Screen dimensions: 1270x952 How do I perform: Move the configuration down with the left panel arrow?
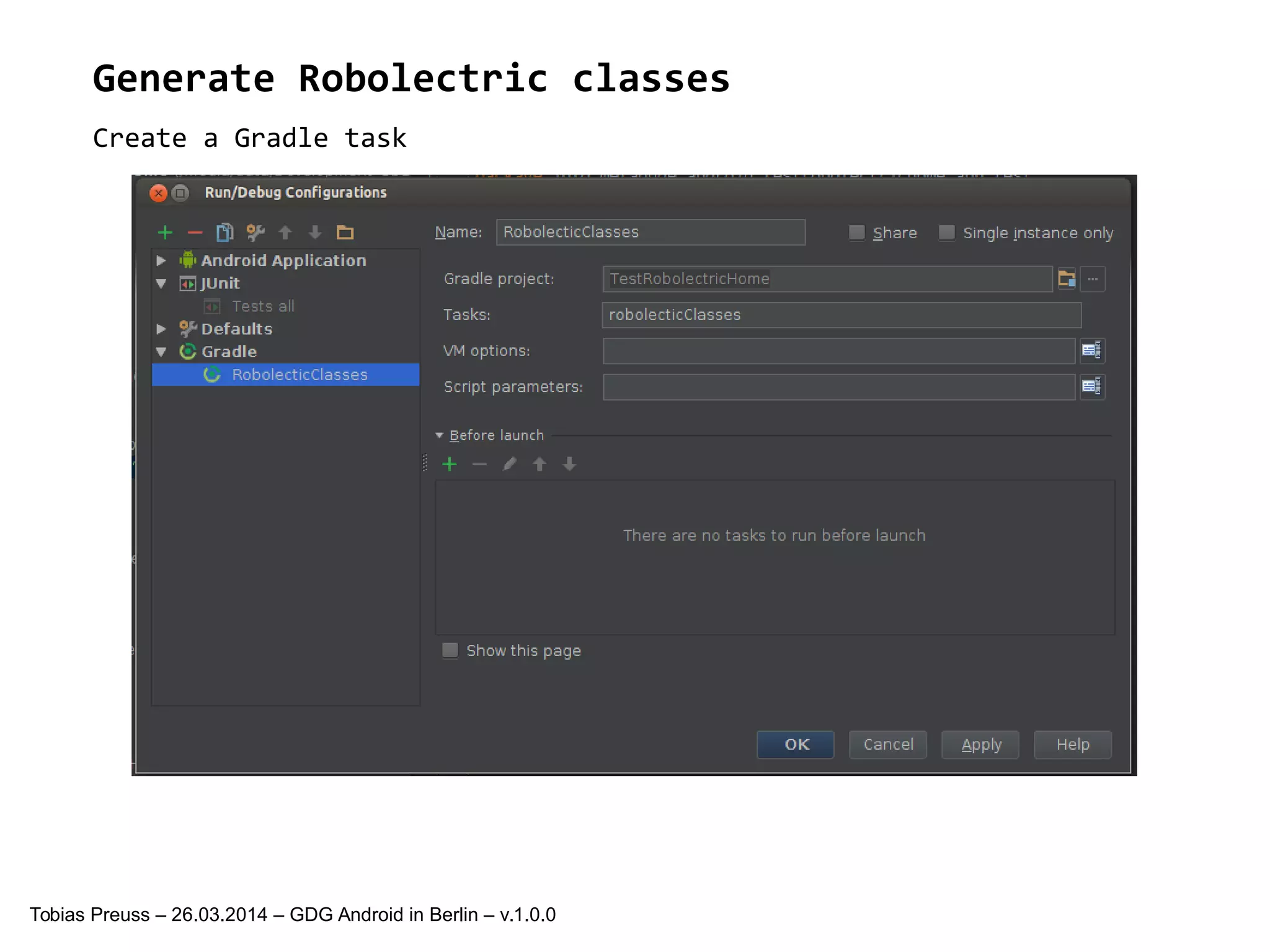pyautogui.click(x=315, y=233)
